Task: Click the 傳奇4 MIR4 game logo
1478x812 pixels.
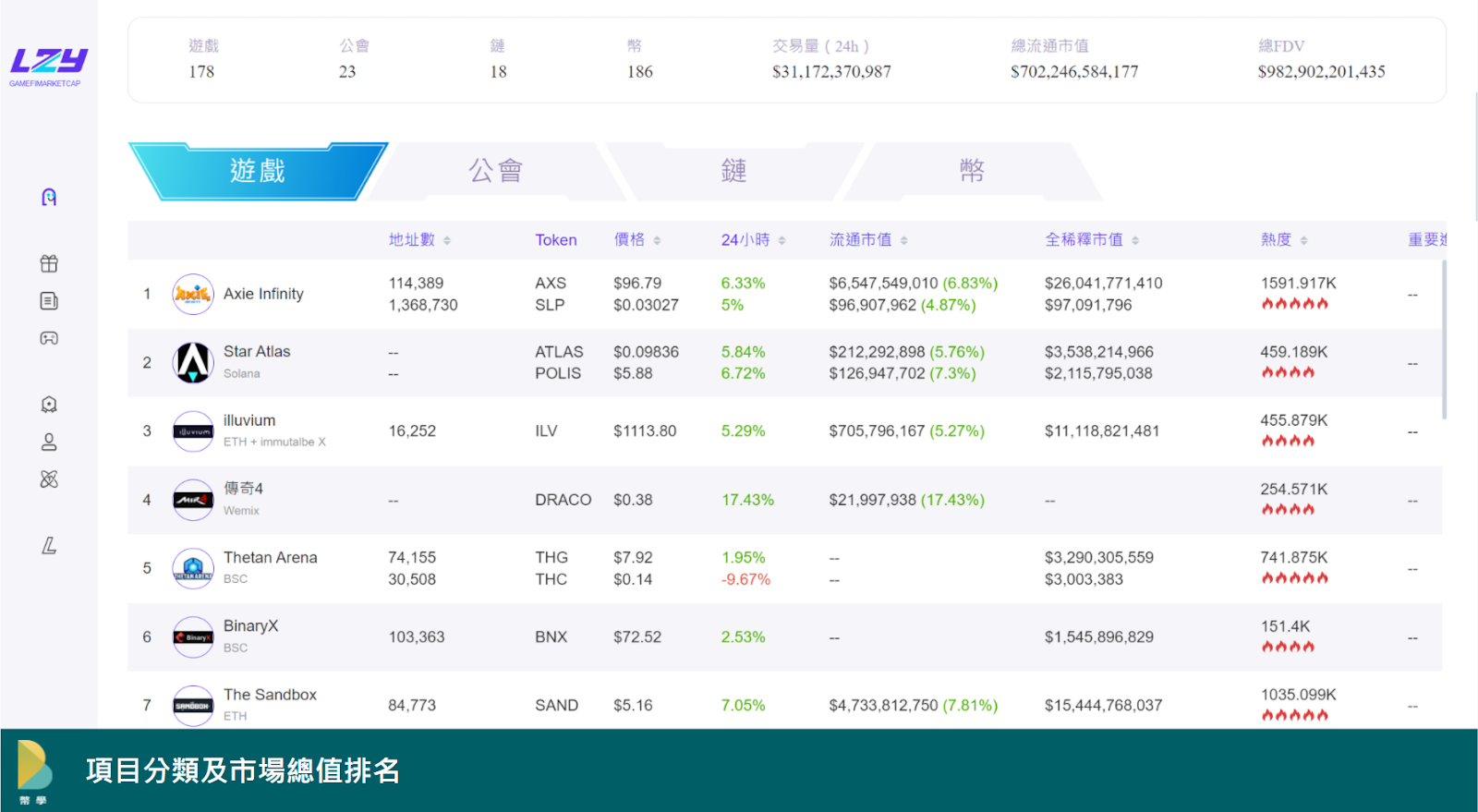Action: pyautogui.click(x=193, y=500)
